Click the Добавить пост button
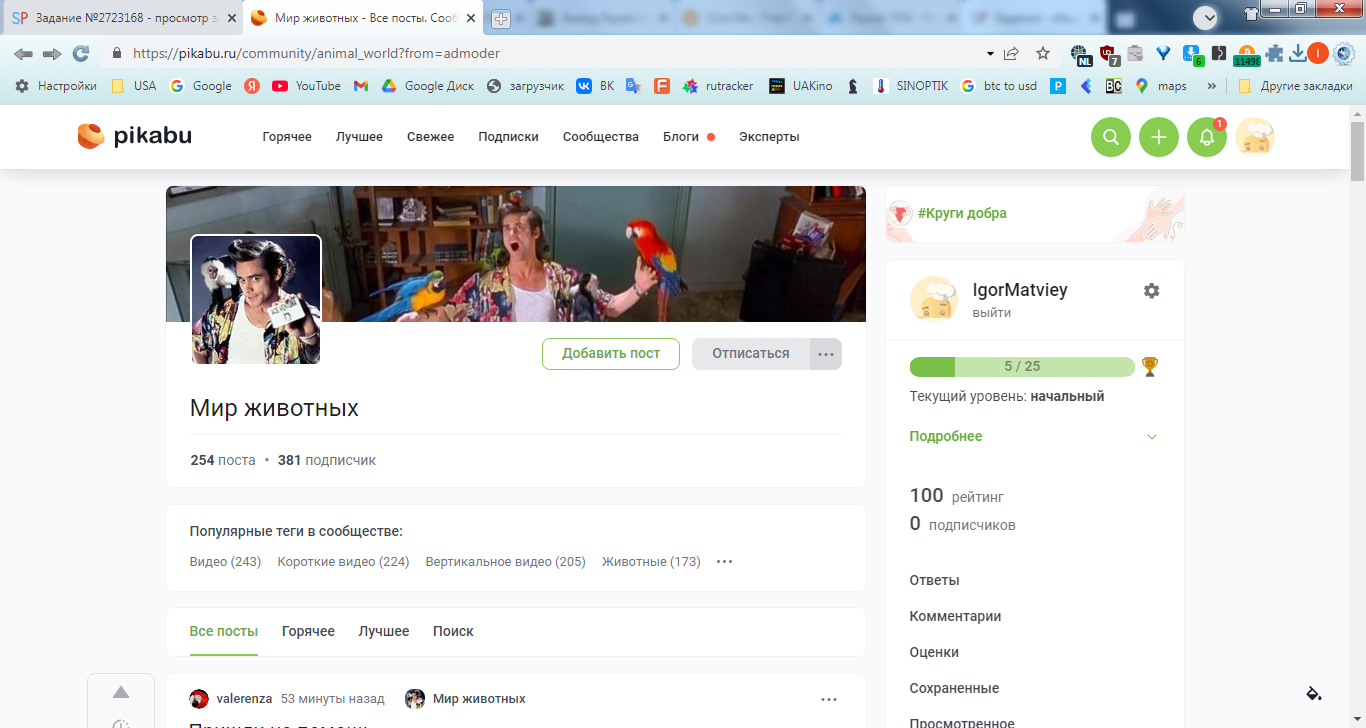This screenshot has width=1366, height=728. (611, 354)
